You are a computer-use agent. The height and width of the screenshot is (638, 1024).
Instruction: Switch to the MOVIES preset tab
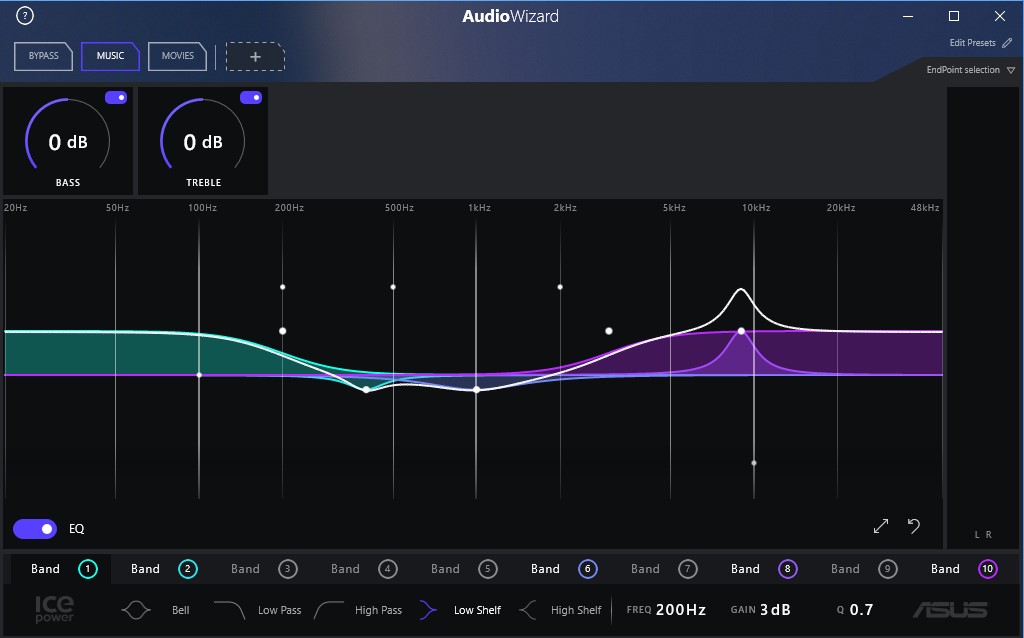[x=178, y=56]
